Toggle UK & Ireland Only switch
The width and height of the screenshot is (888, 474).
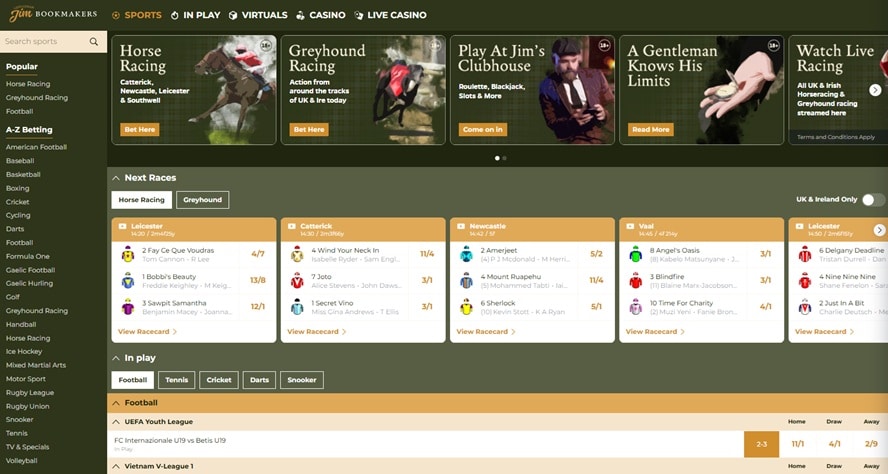[x=873, y=199]
